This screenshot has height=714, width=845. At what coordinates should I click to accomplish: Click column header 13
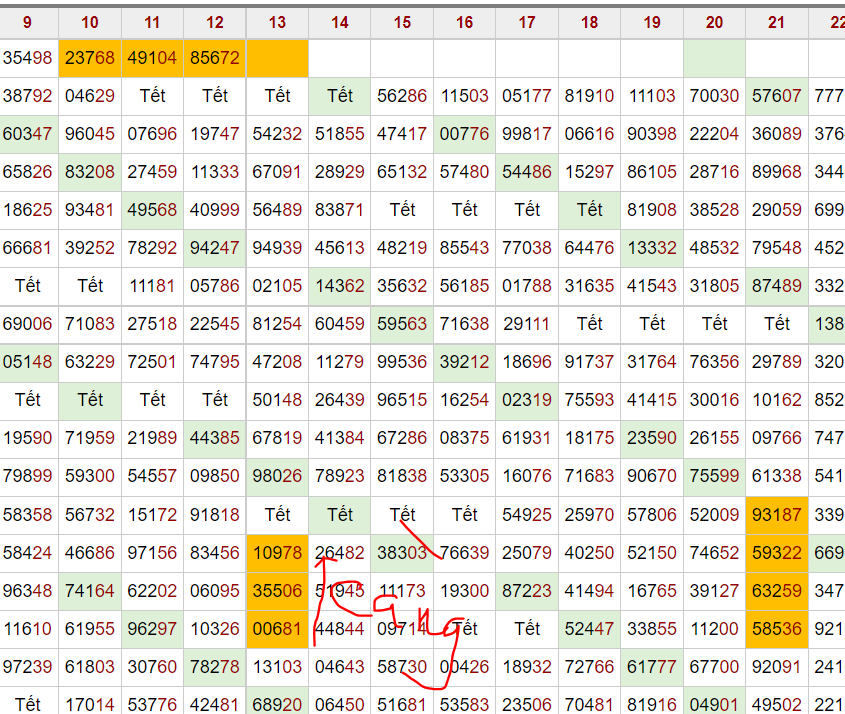tap(277, 22)
